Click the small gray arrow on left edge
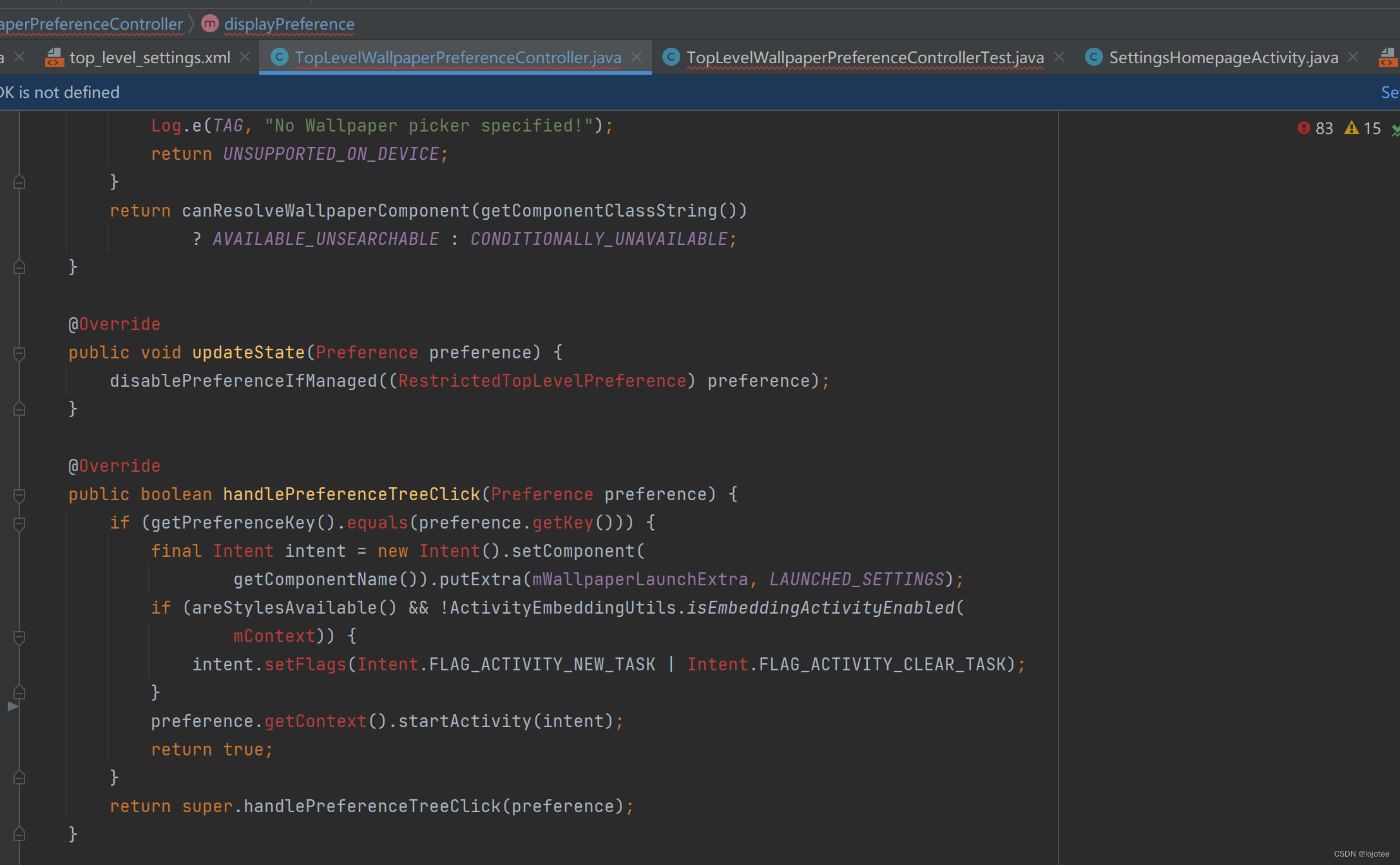The height and width of the screenshot is (865, 1400). (x=12, y=706)
